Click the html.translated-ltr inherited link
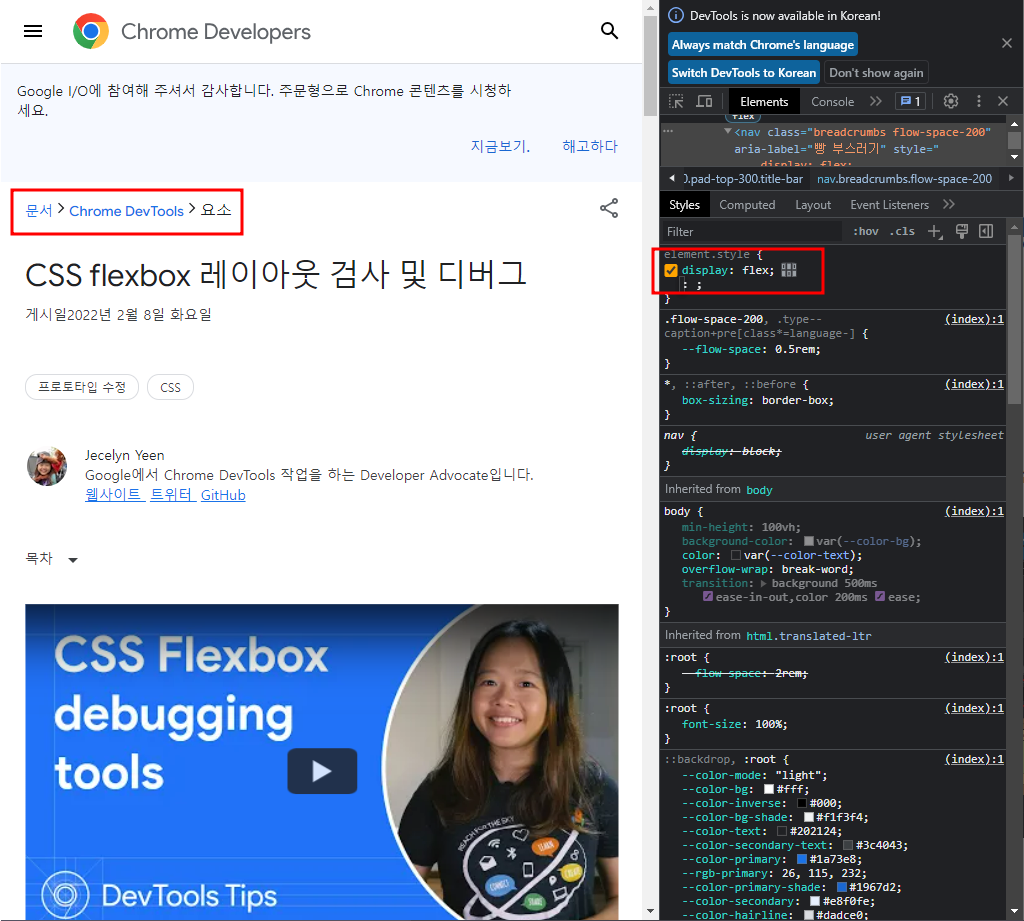The height and width of the screenshot is (921, 1024). click(x=808, y=636)
